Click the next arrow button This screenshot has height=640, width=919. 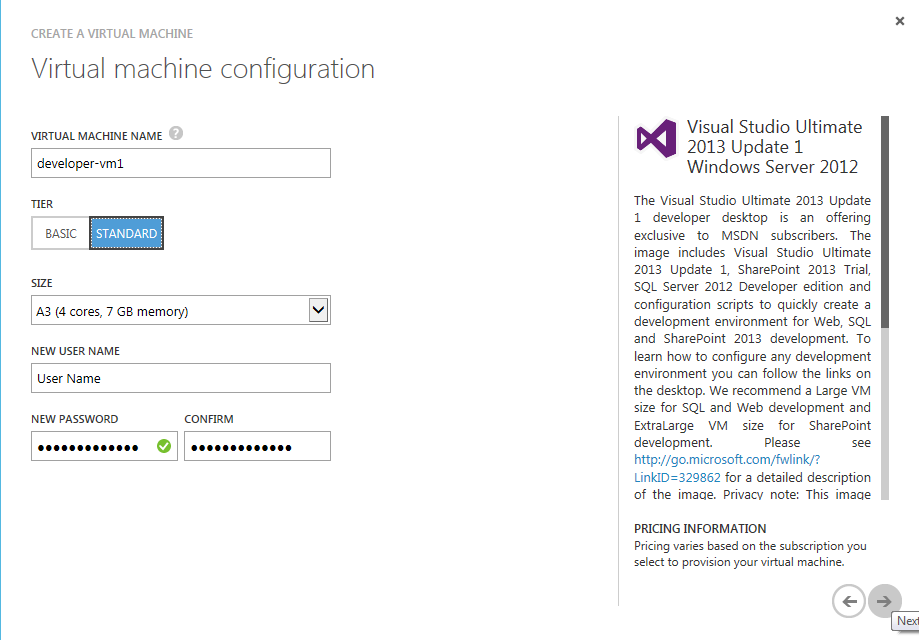coord(884,601)
